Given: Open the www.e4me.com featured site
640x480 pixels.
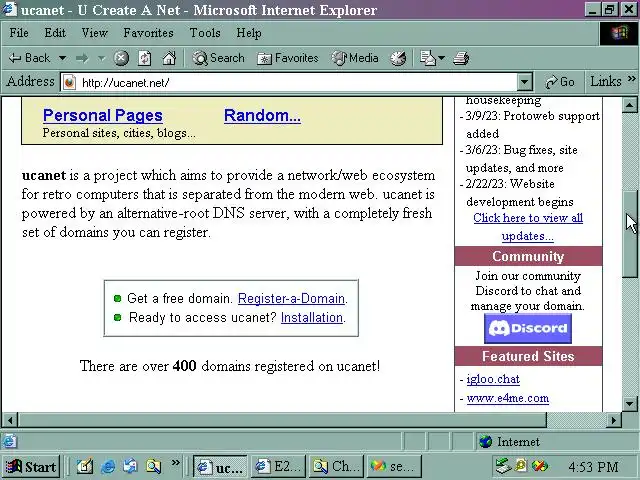Looking at the screenshot, I should coord(508,398).
